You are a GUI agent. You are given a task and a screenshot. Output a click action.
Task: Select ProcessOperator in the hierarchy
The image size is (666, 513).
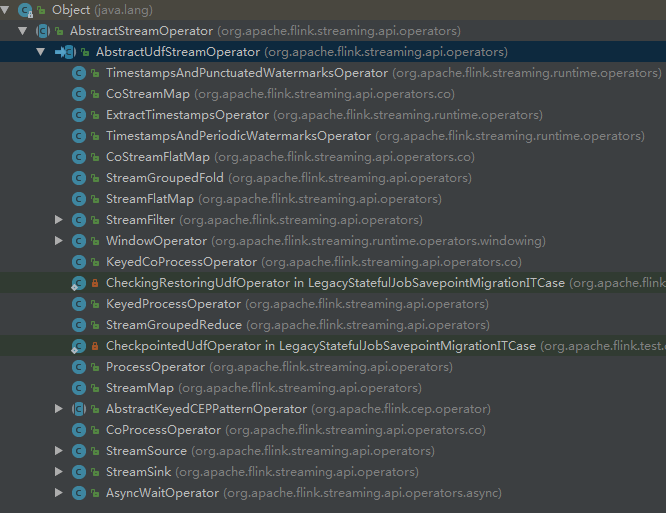155,366
